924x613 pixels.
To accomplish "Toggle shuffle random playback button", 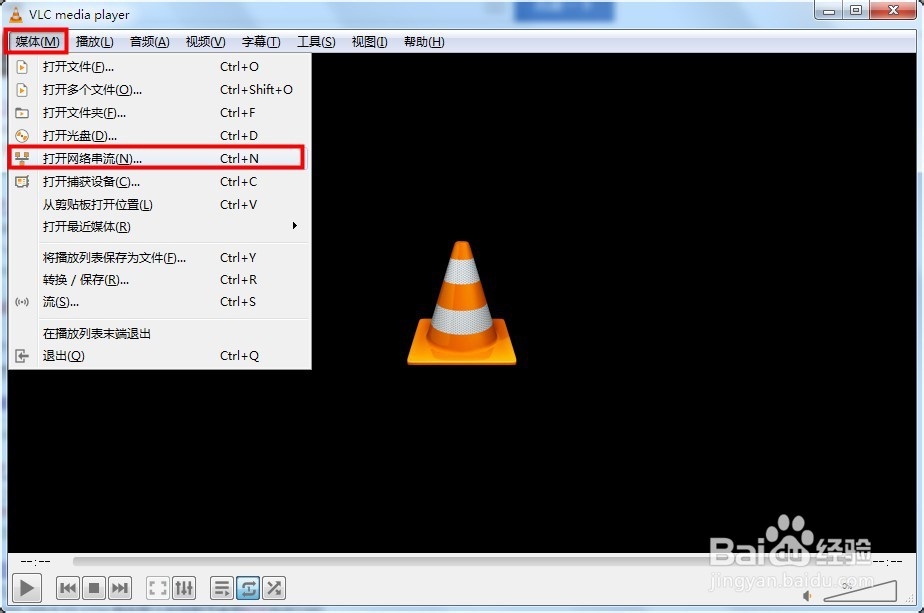I will 274,588.
